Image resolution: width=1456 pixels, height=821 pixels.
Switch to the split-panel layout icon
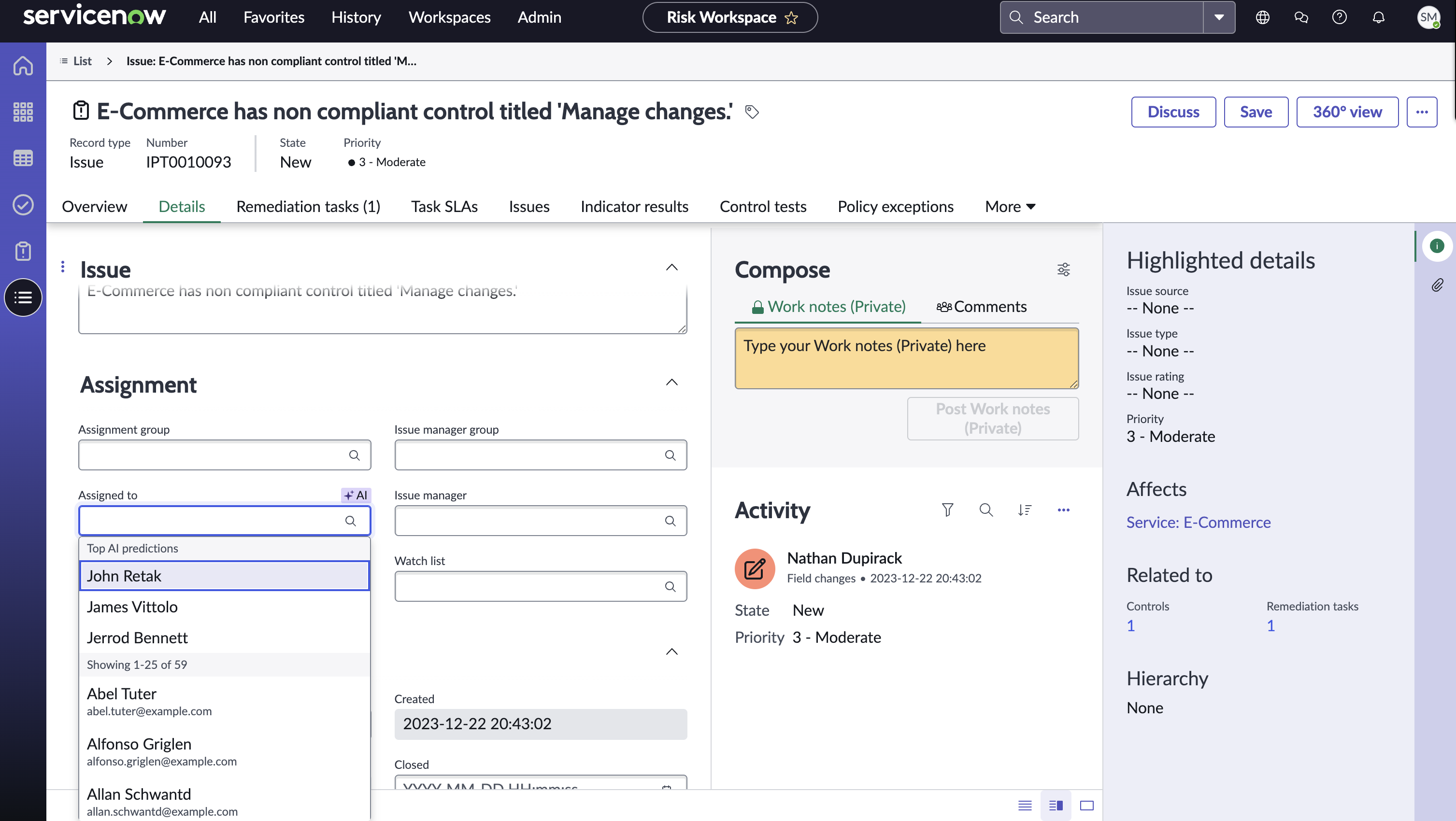click(1056, 806)
